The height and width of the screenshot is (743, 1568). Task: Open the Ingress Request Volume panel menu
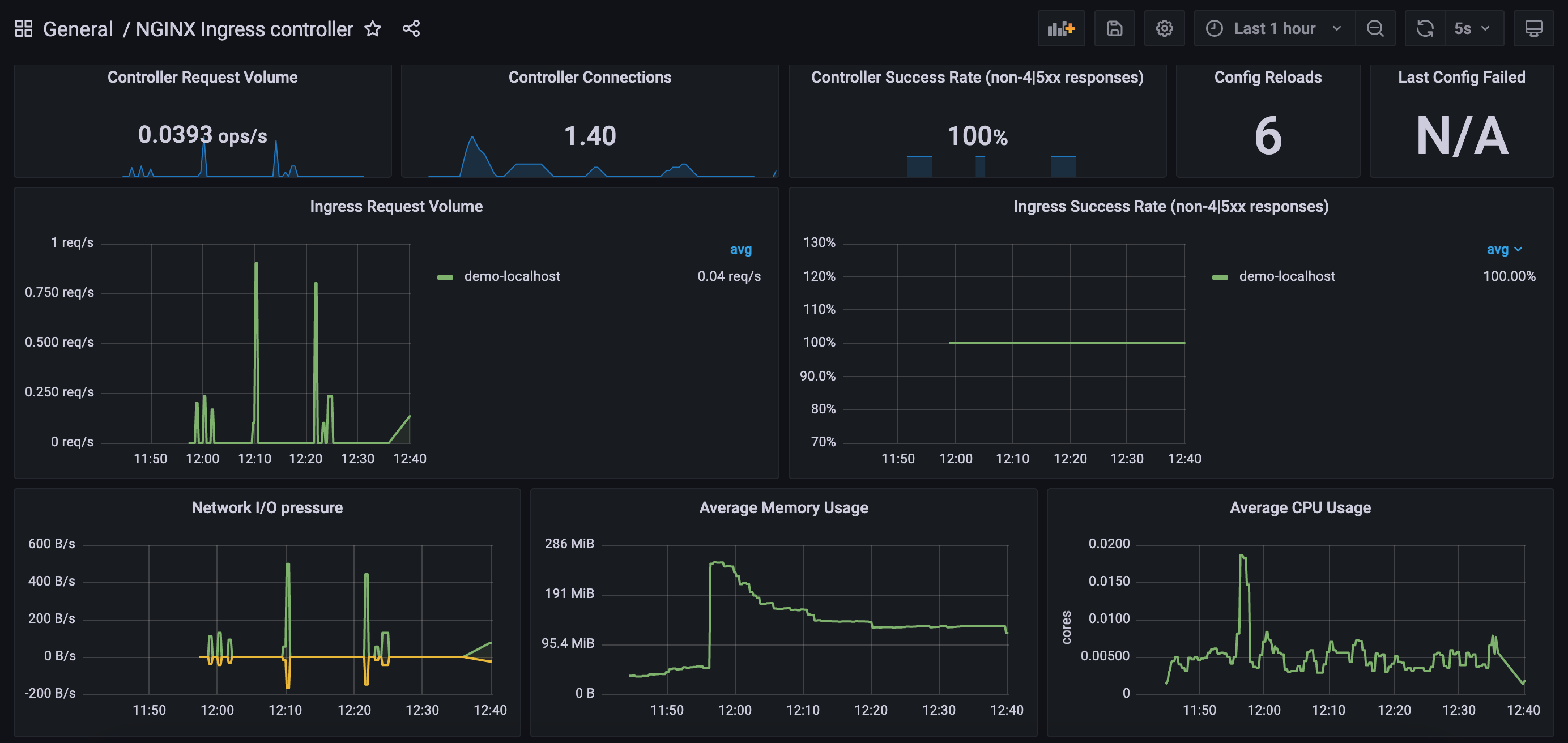pos(397,206)
